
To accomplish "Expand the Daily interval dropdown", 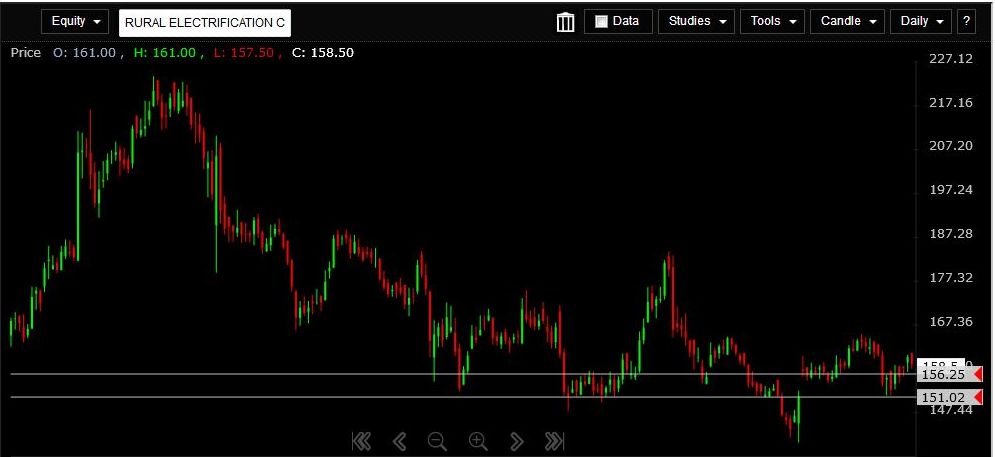I will [x=921, y=21].
